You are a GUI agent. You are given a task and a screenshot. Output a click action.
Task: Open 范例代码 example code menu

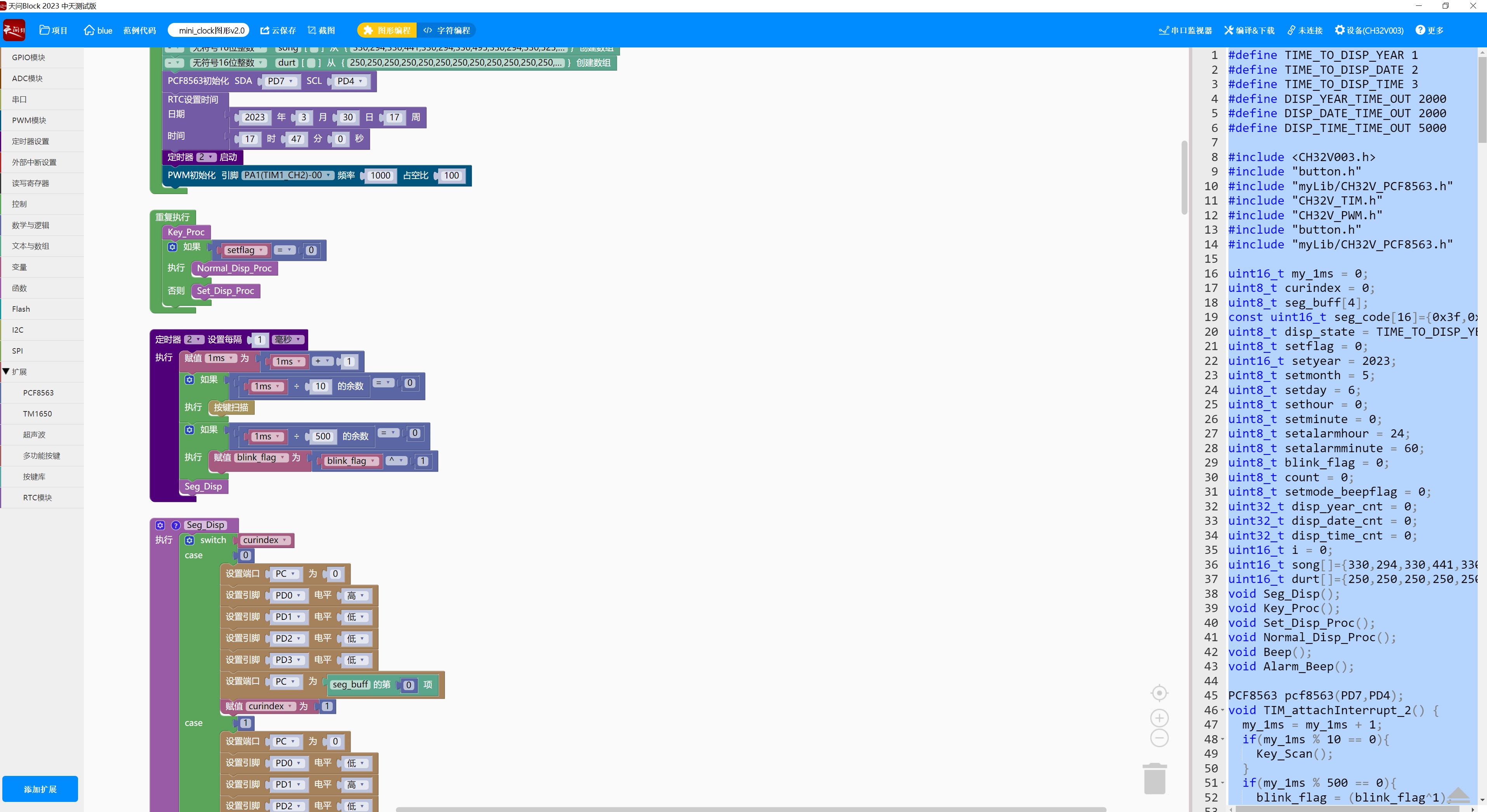140,30
